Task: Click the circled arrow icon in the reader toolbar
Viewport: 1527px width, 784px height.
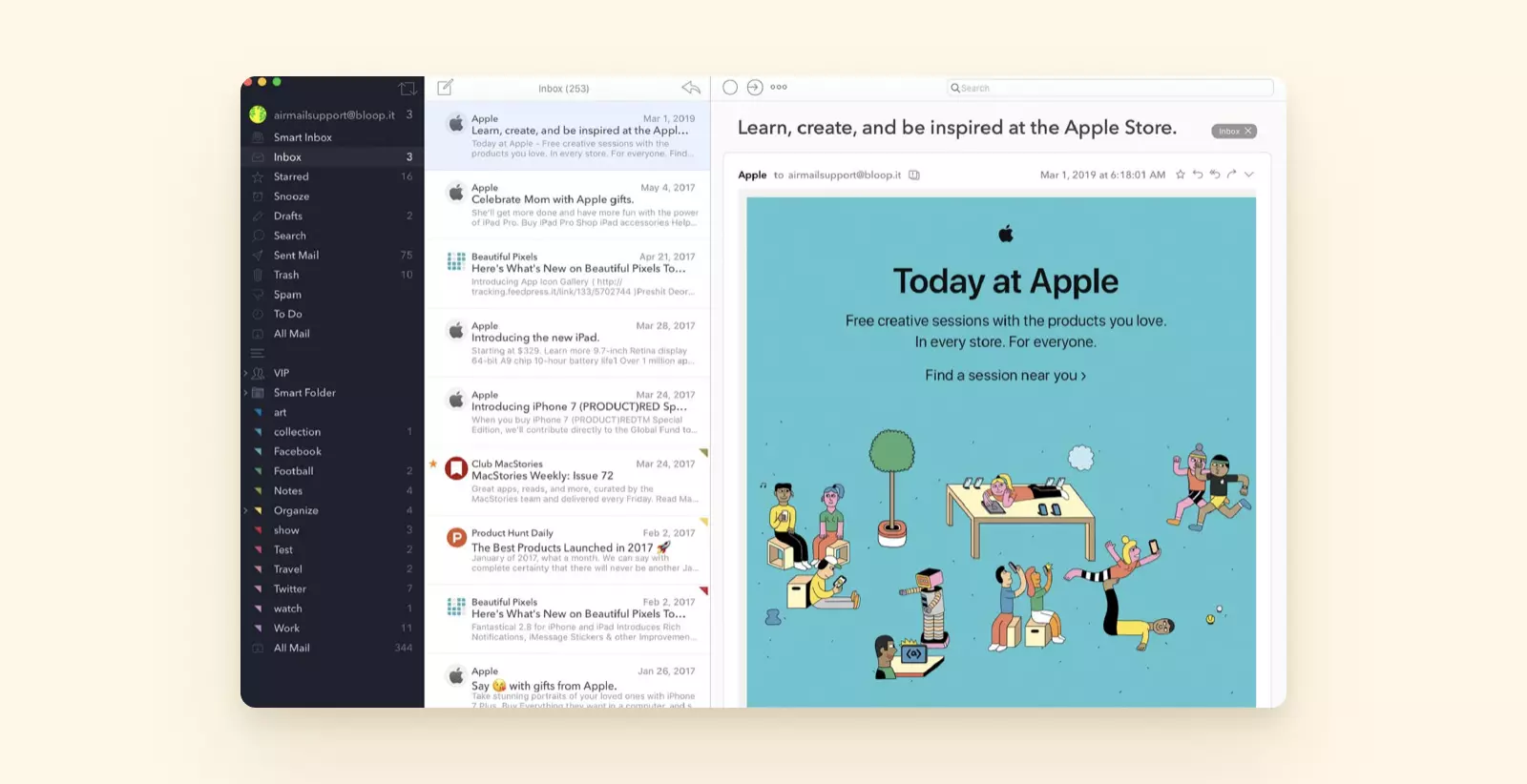Action: pyautogui.click(x=755, y=87)
